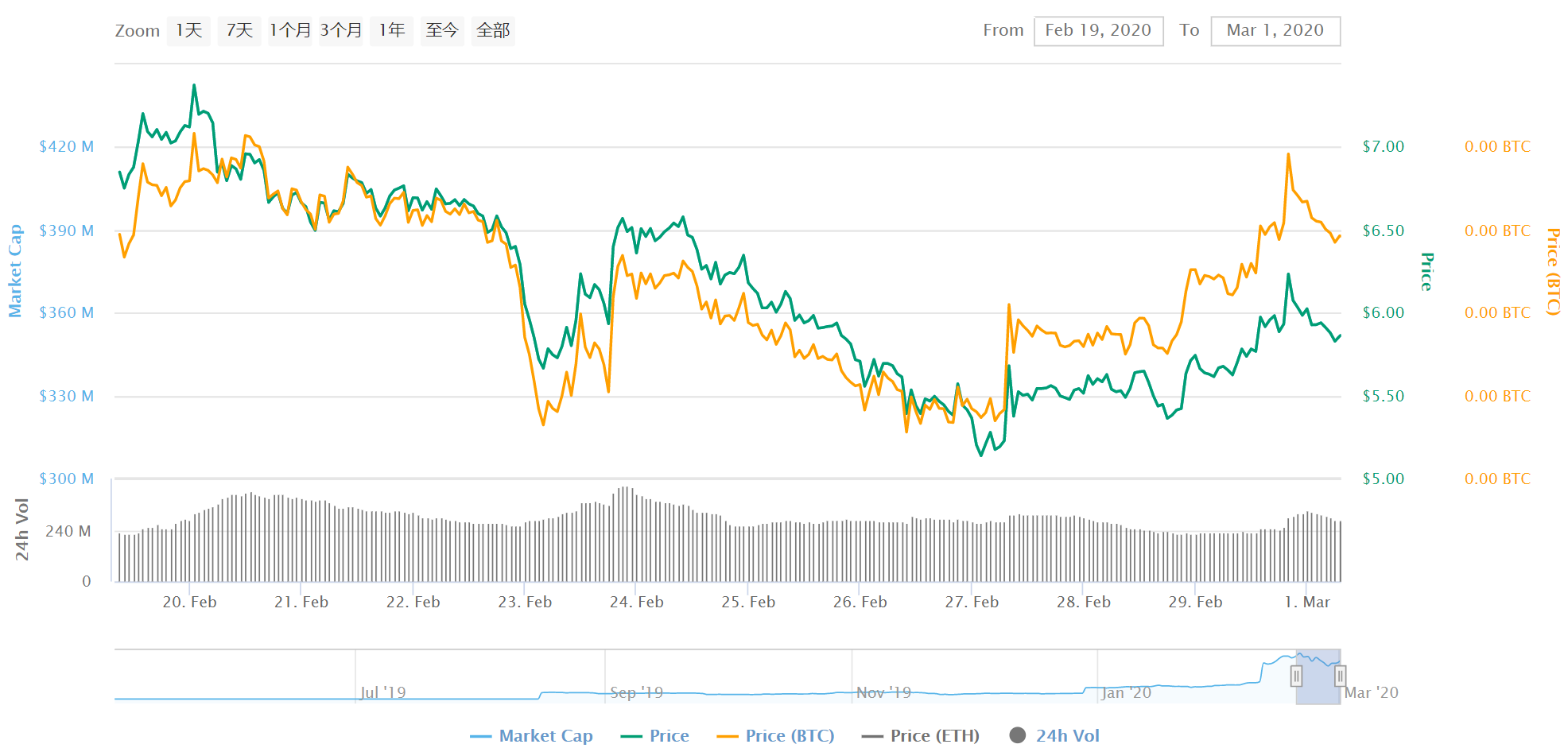Jump to Jul '19 in navigator
1568x748 pixels.
(383, 692)
